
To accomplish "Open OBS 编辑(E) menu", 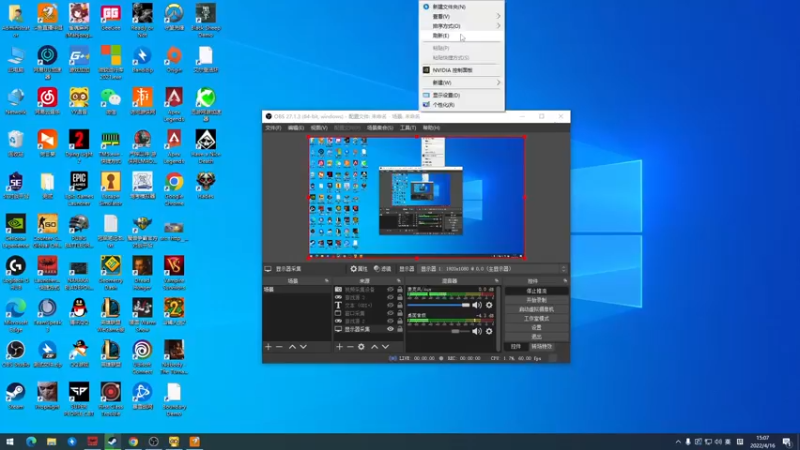I will 296,128.
